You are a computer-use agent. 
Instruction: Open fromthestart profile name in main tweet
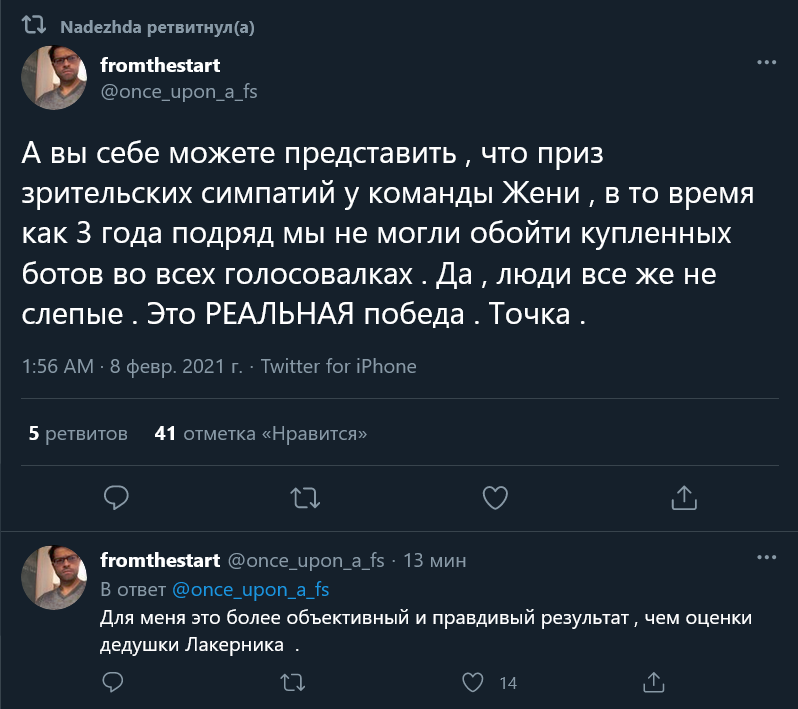(160, 65)
